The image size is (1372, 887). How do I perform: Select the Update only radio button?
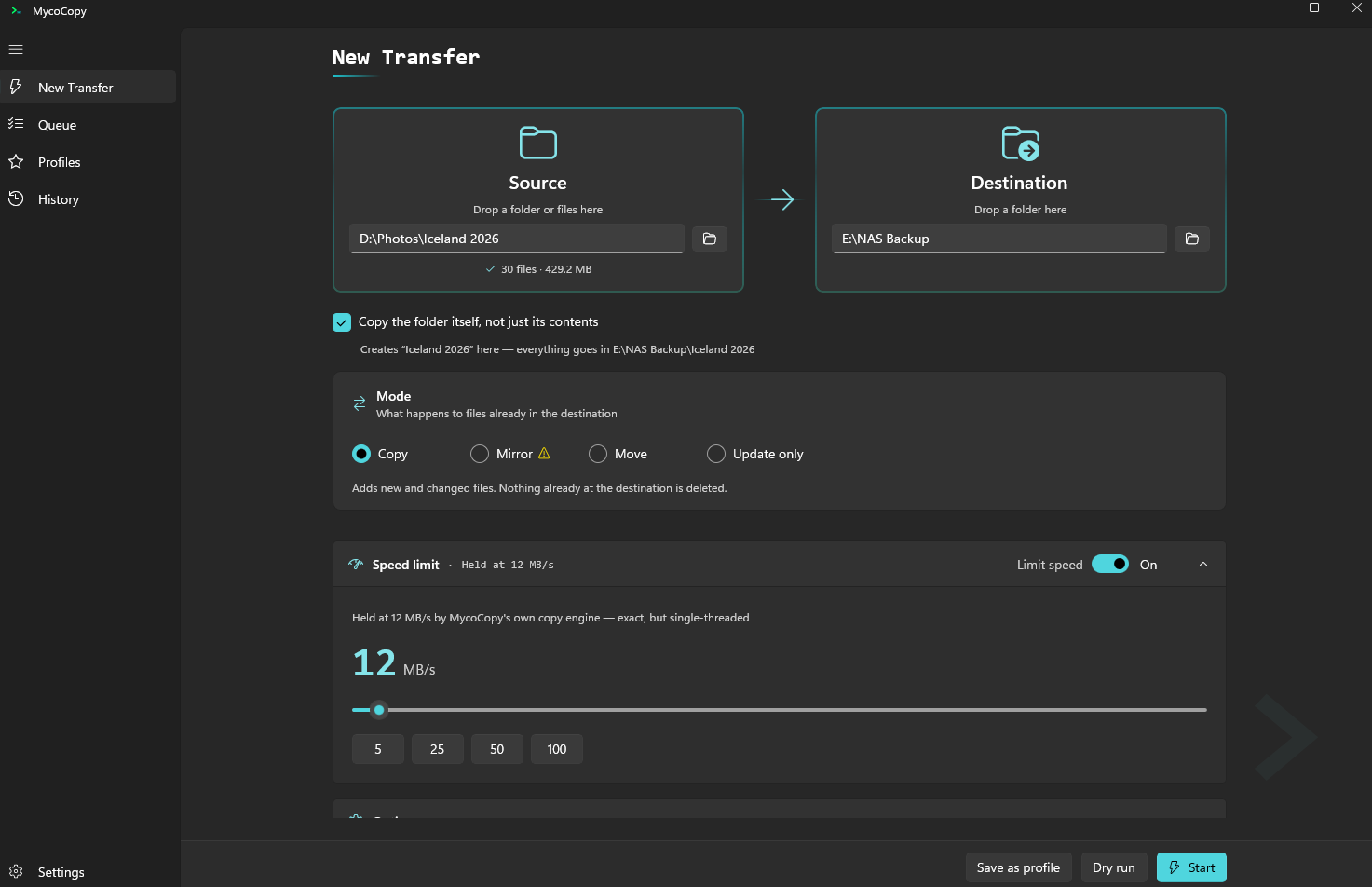pos(716,454)
